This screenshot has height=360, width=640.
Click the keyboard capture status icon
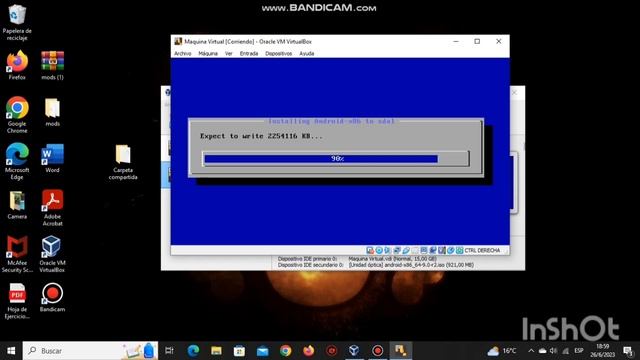[460, 250]
